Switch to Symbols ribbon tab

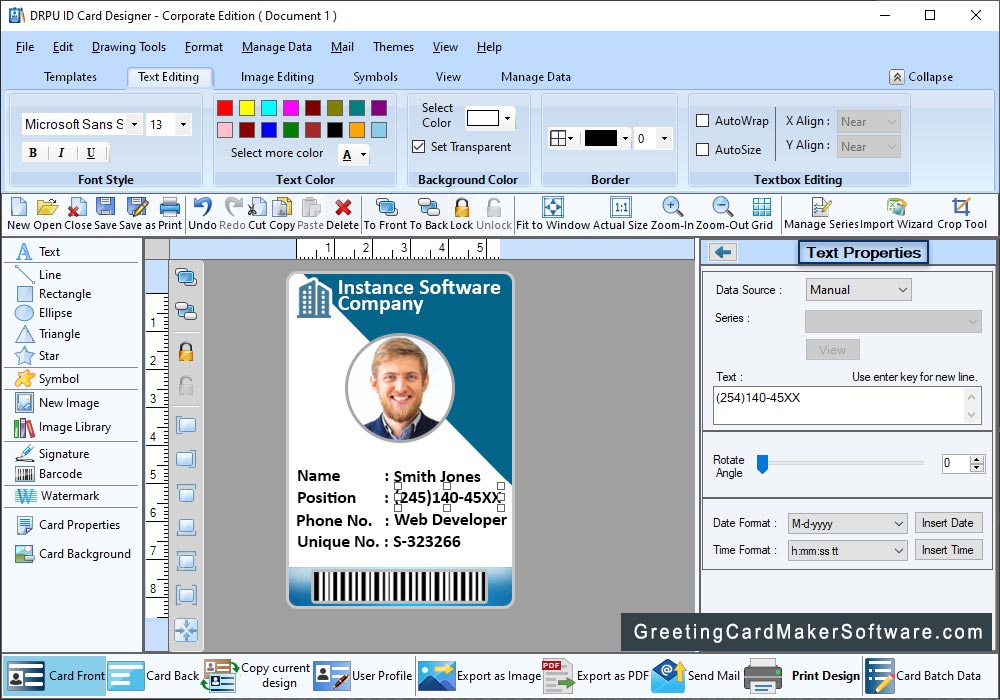[x=376, y=77]
